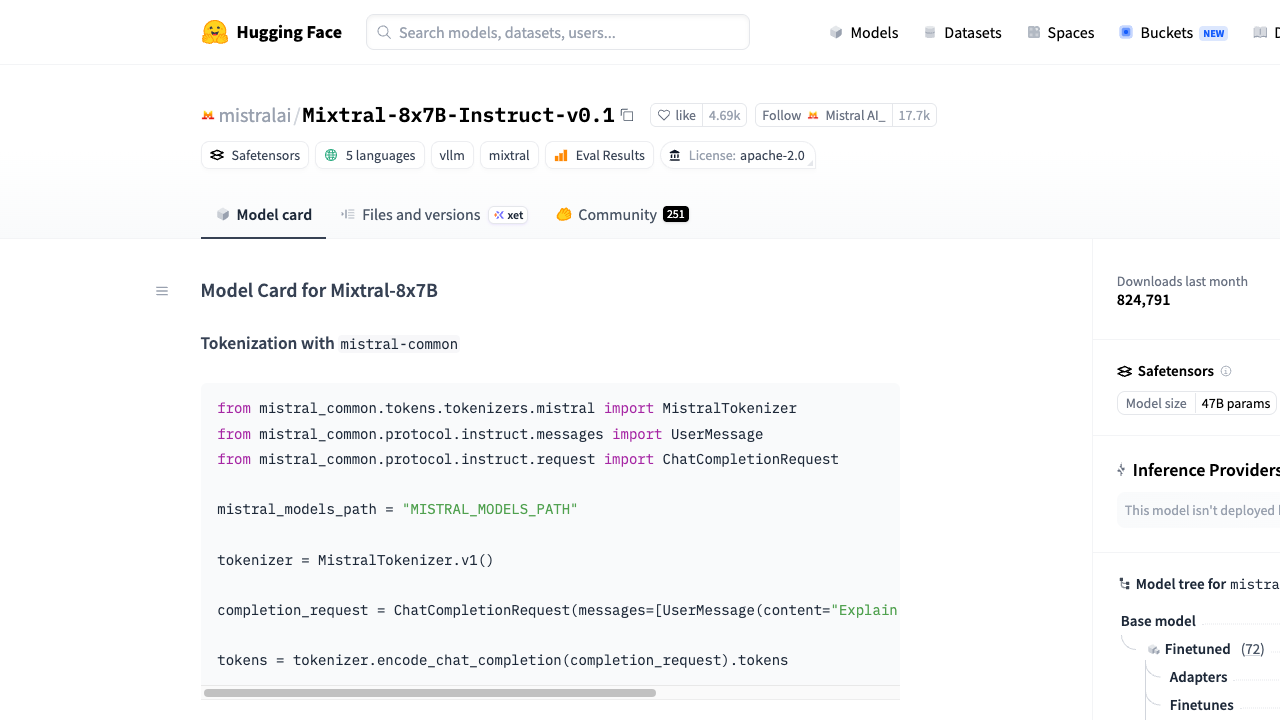
Task: Click the Model tree icon in sidebar
Action: (x=1124, y=584)
